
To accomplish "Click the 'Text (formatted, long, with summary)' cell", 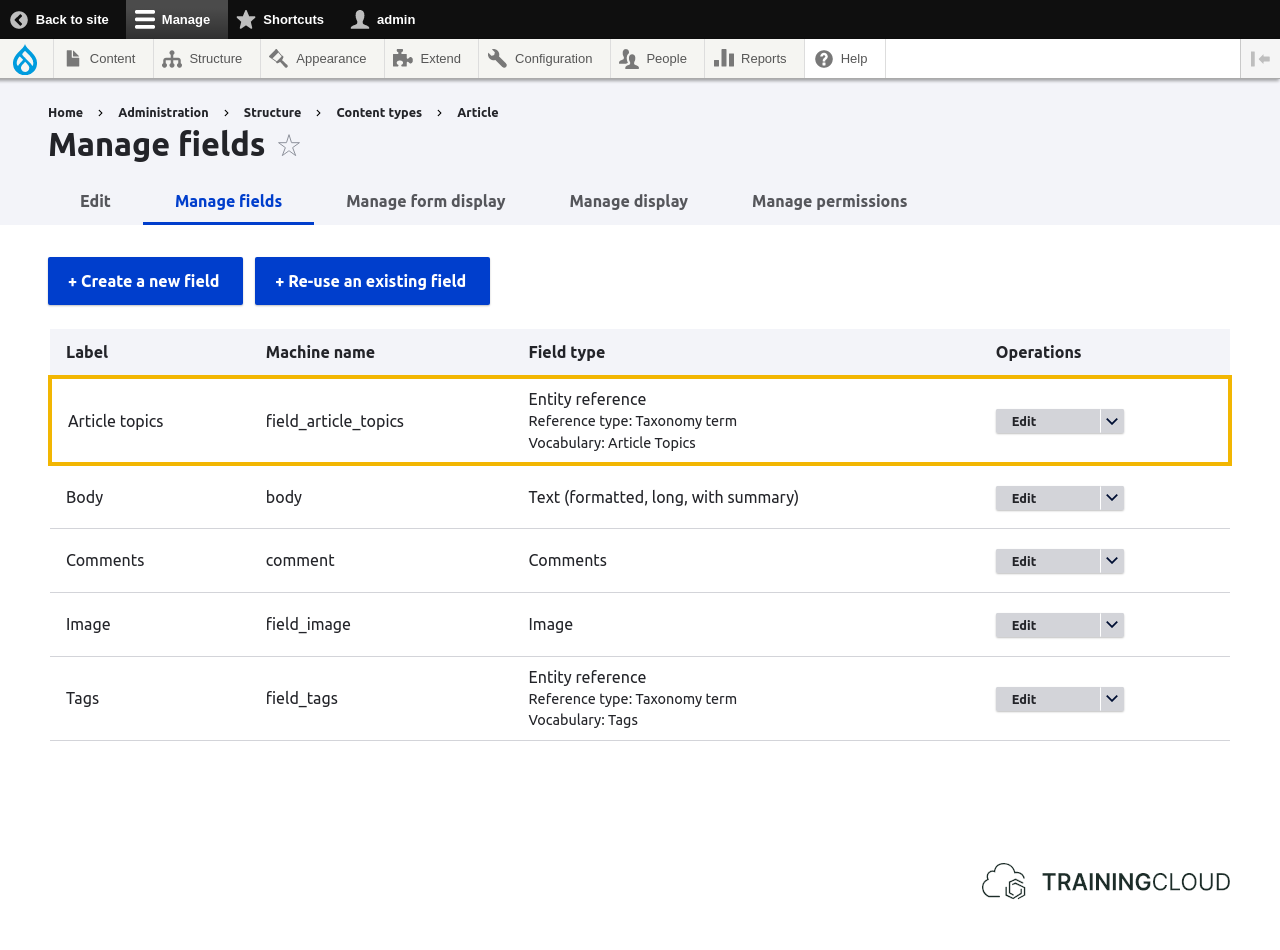I will [x=664, y=497].
